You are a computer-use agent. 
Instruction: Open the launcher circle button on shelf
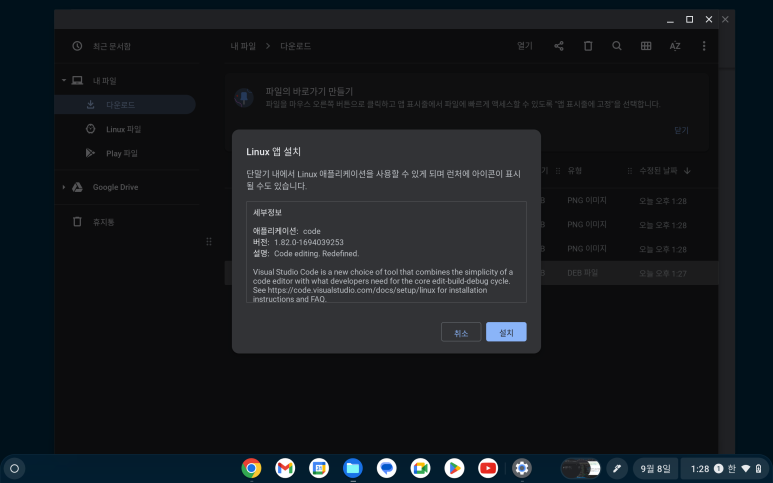[14, 469]
